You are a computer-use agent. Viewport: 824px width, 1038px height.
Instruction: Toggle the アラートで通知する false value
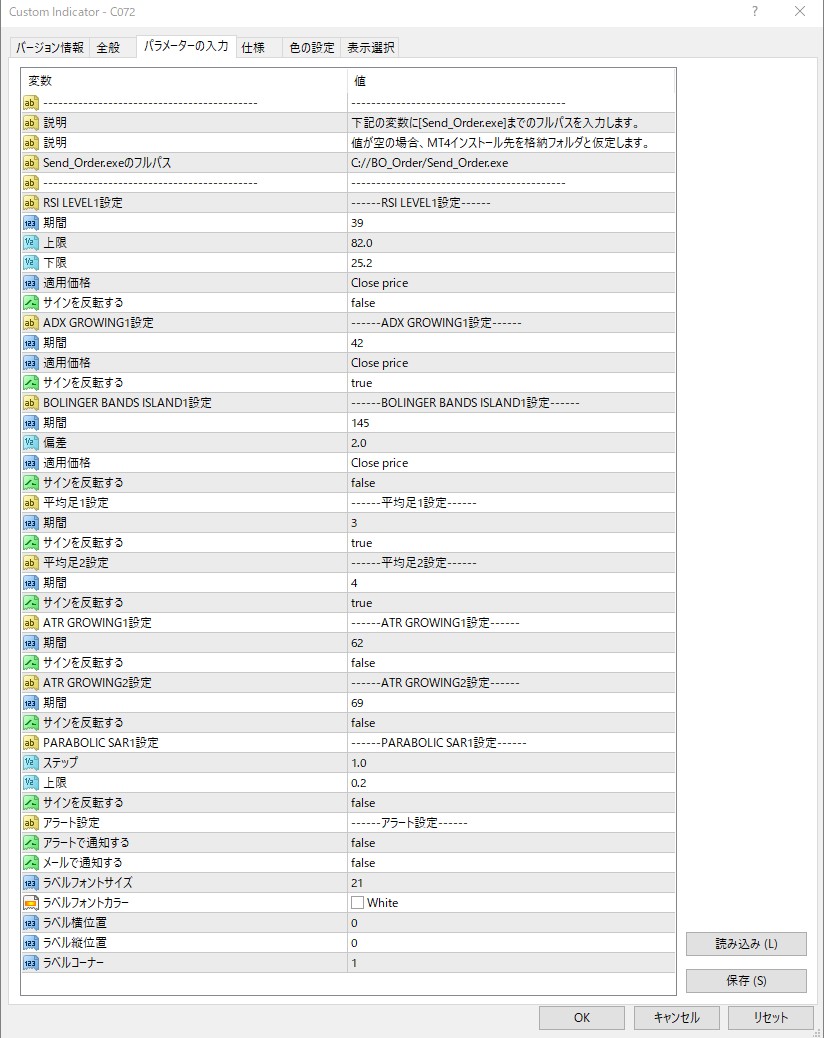511,843
